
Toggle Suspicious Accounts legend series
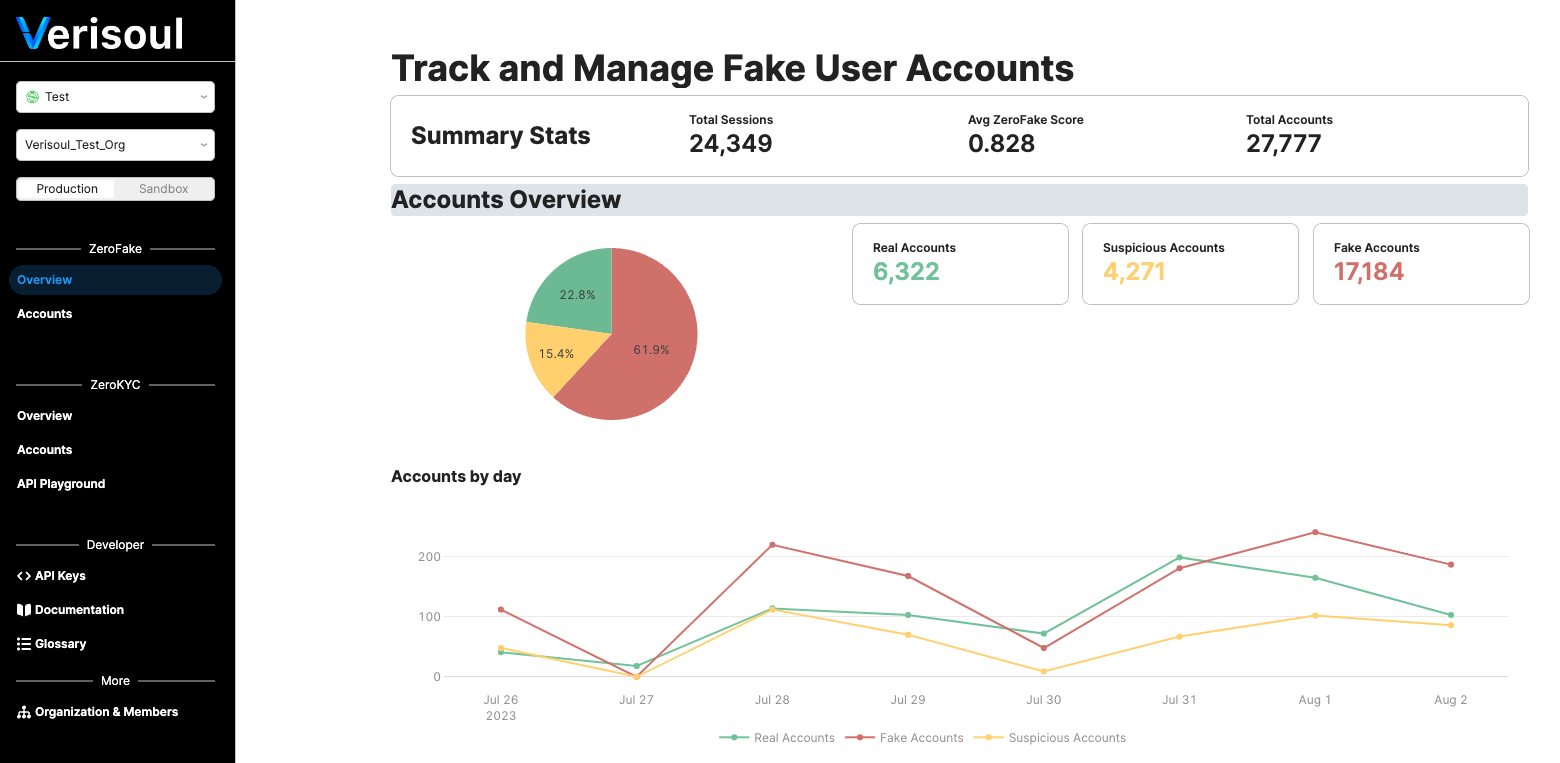(1049, 738)
